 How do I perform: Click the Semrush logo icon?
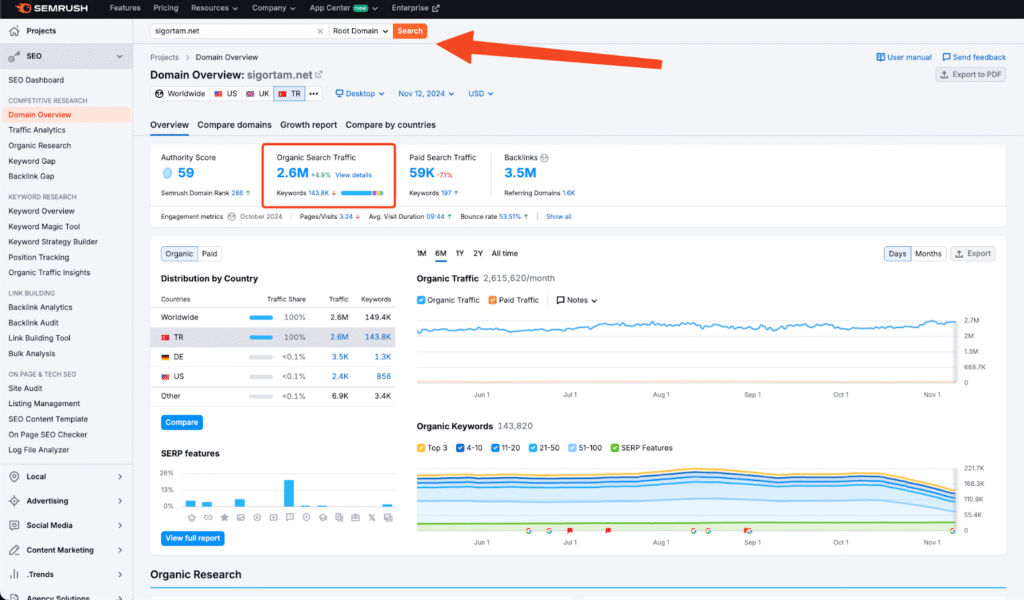[x=23, y=8]
